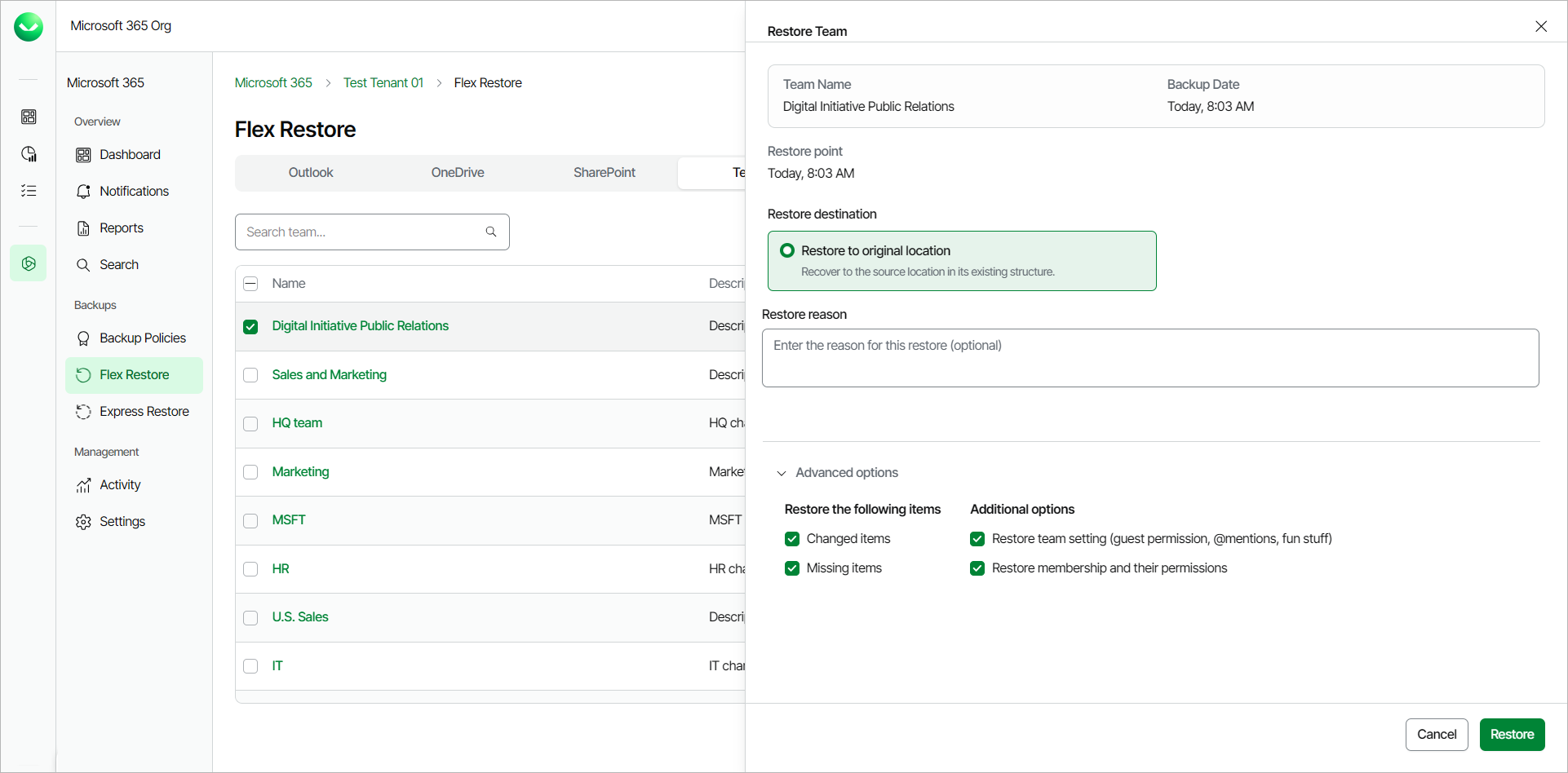Viewport: 1568px width, 773px height.
Task: Go to Microsoft 365 breadcrumb link
Action: (273, 83)
